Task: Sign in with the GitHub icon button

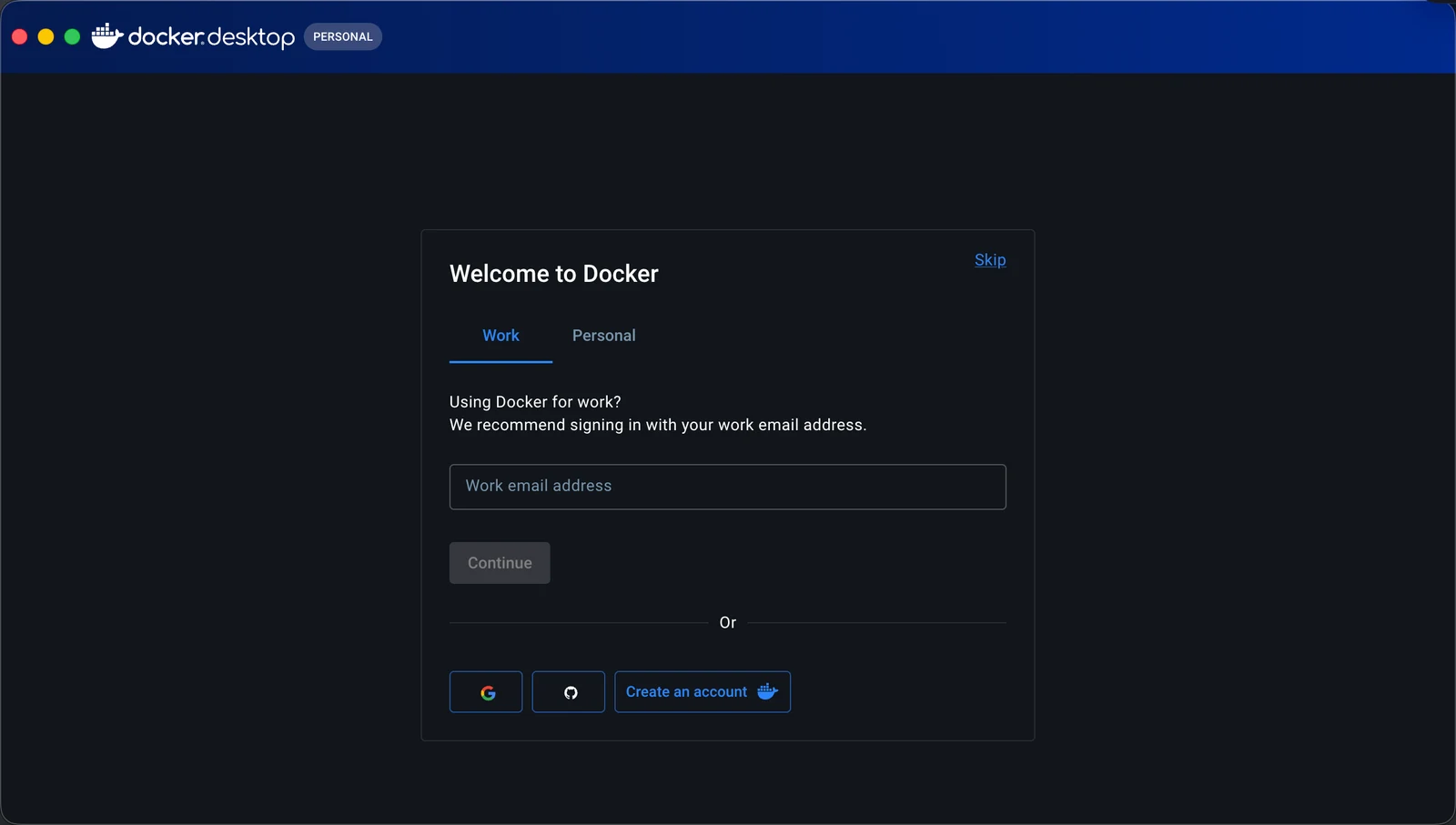Action: point(569,692)
